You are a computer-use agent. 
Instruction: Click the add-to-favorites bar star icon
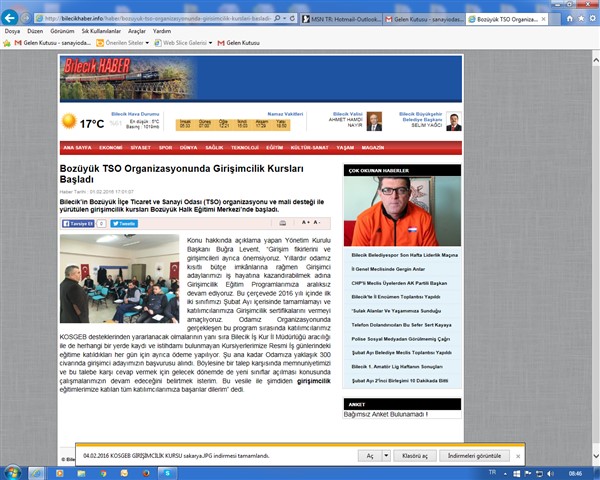[x=7, y=43]
